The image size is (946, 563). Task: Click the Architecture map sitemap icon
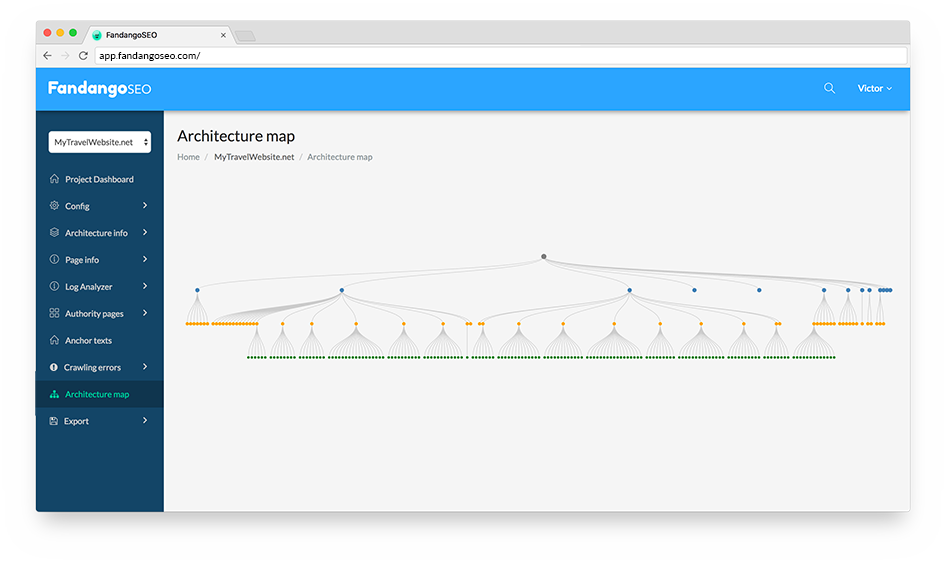(x=54, y=394)
